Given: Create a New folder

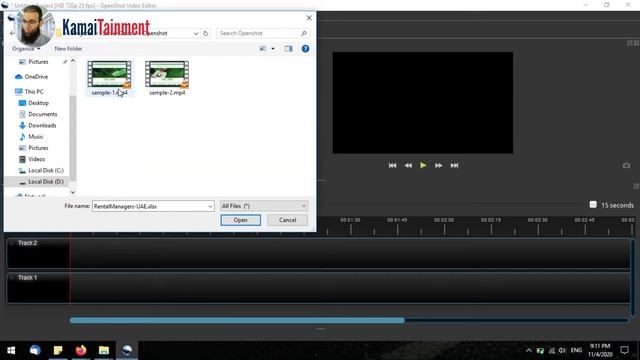Looking at the screenshot, I should pos(68,49).
